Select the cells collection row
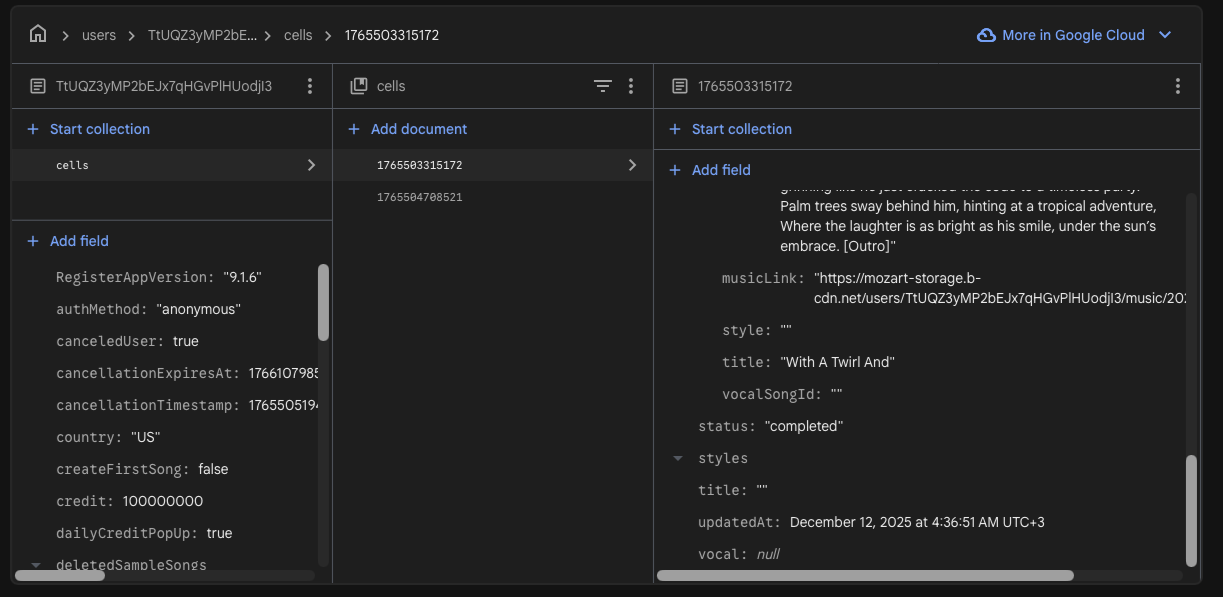The height and width of the screenshot is (597, 1223). point(171,165)
